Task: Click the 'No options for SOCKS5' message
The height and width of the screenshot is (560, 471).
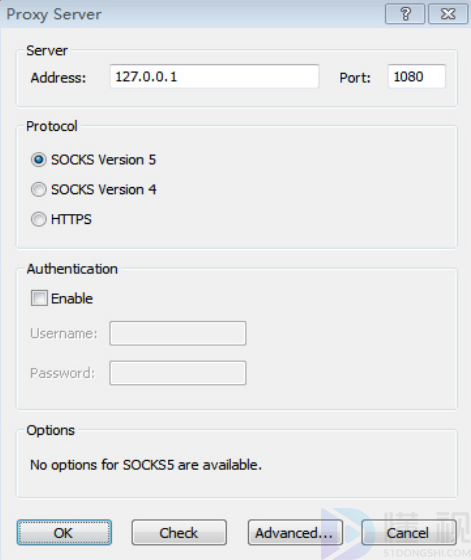Action: point(146,465)
